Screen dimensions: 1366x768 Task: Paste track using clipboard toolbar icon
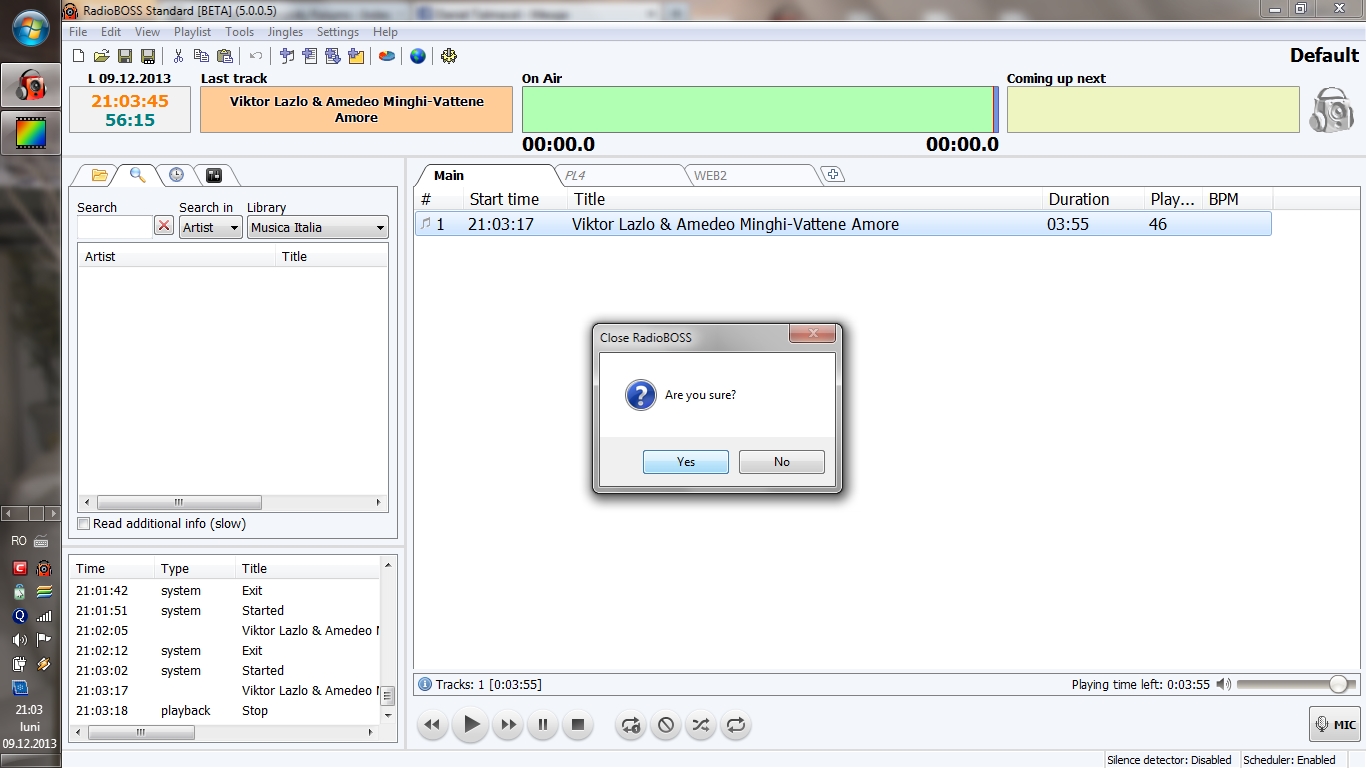[225, 56]
